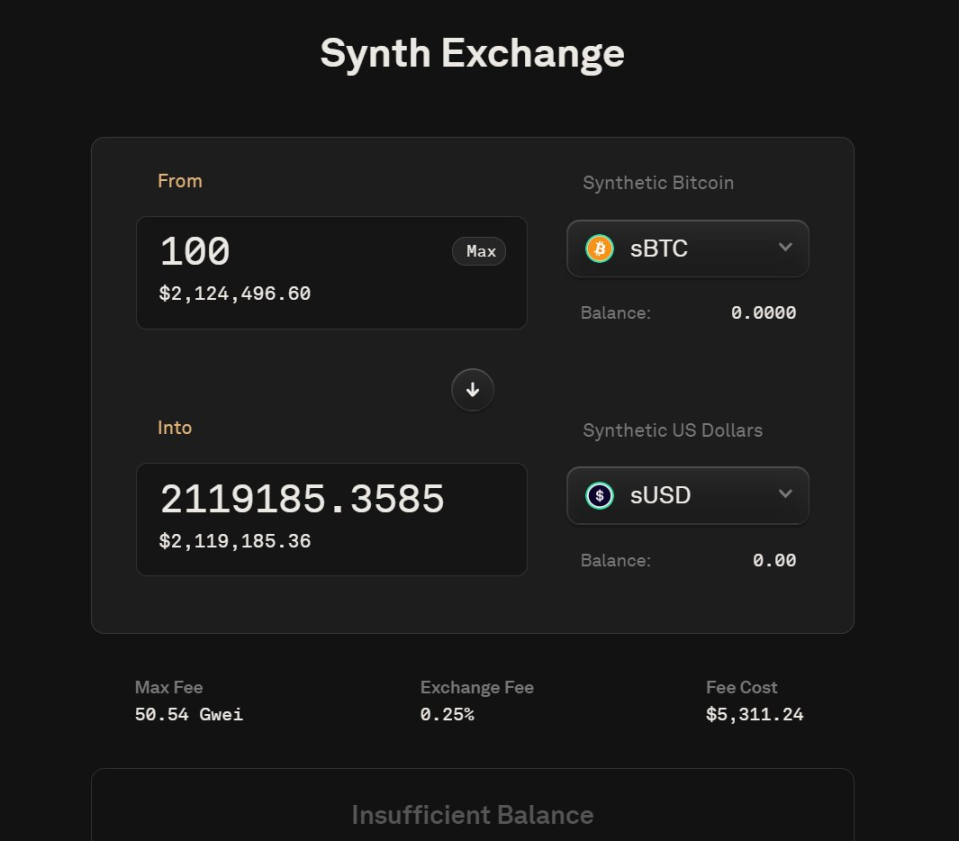959x841 pixels.
Task: Open the sBTC currency selector
Action: pyautogui.click(x=687, y=249)
